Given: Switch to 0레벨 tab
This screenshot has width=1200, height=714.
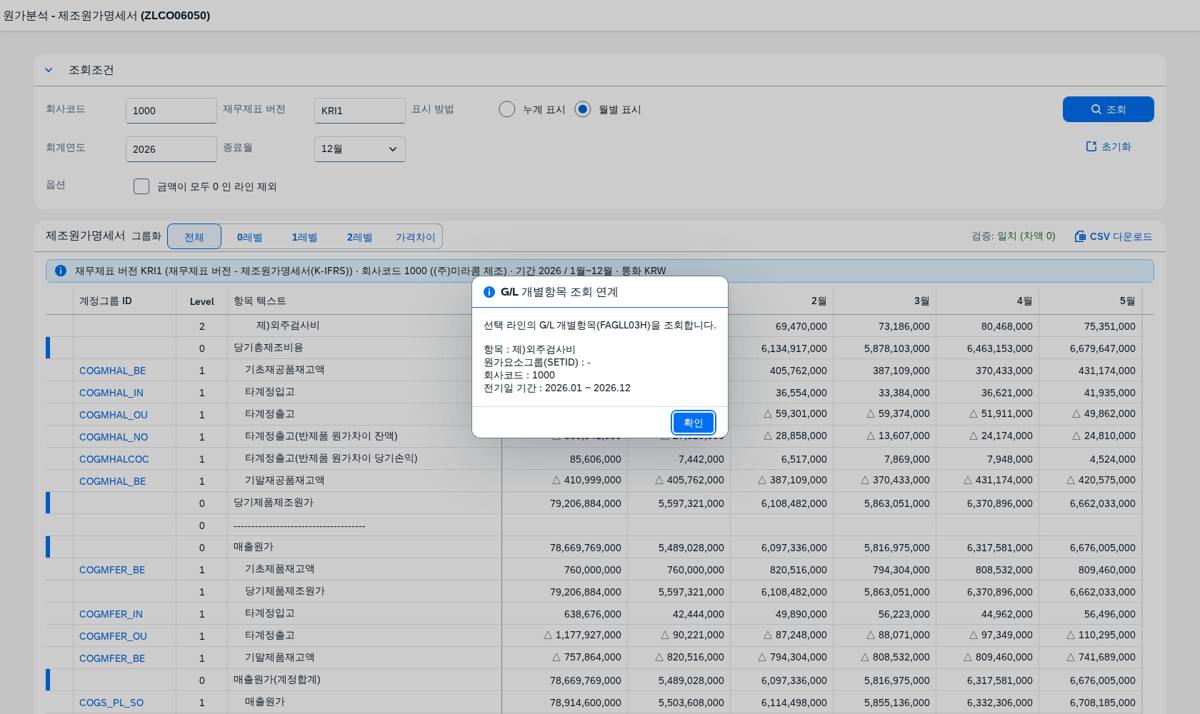Looking at the screenshot, I should tap(249, 237).
